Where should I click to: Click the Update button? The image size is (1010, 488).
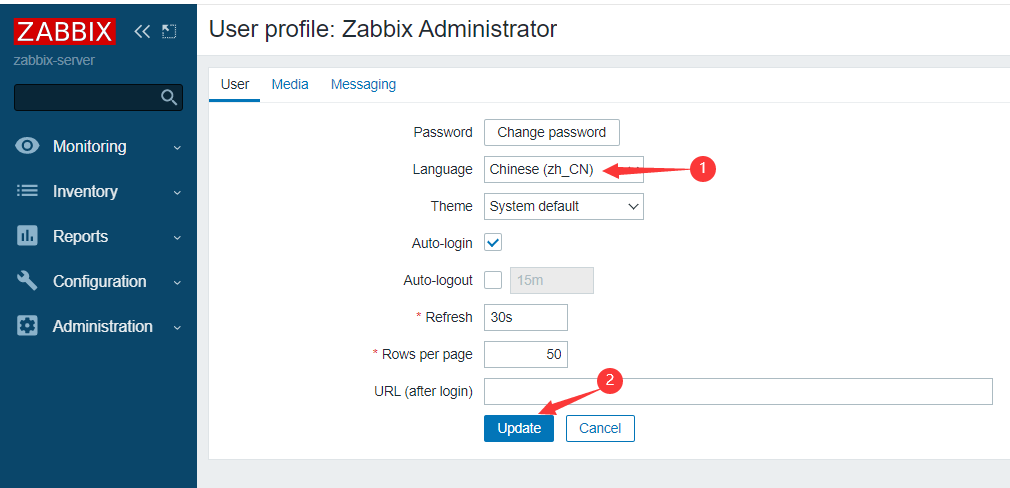pyautogui.click(x=519, y=428)
